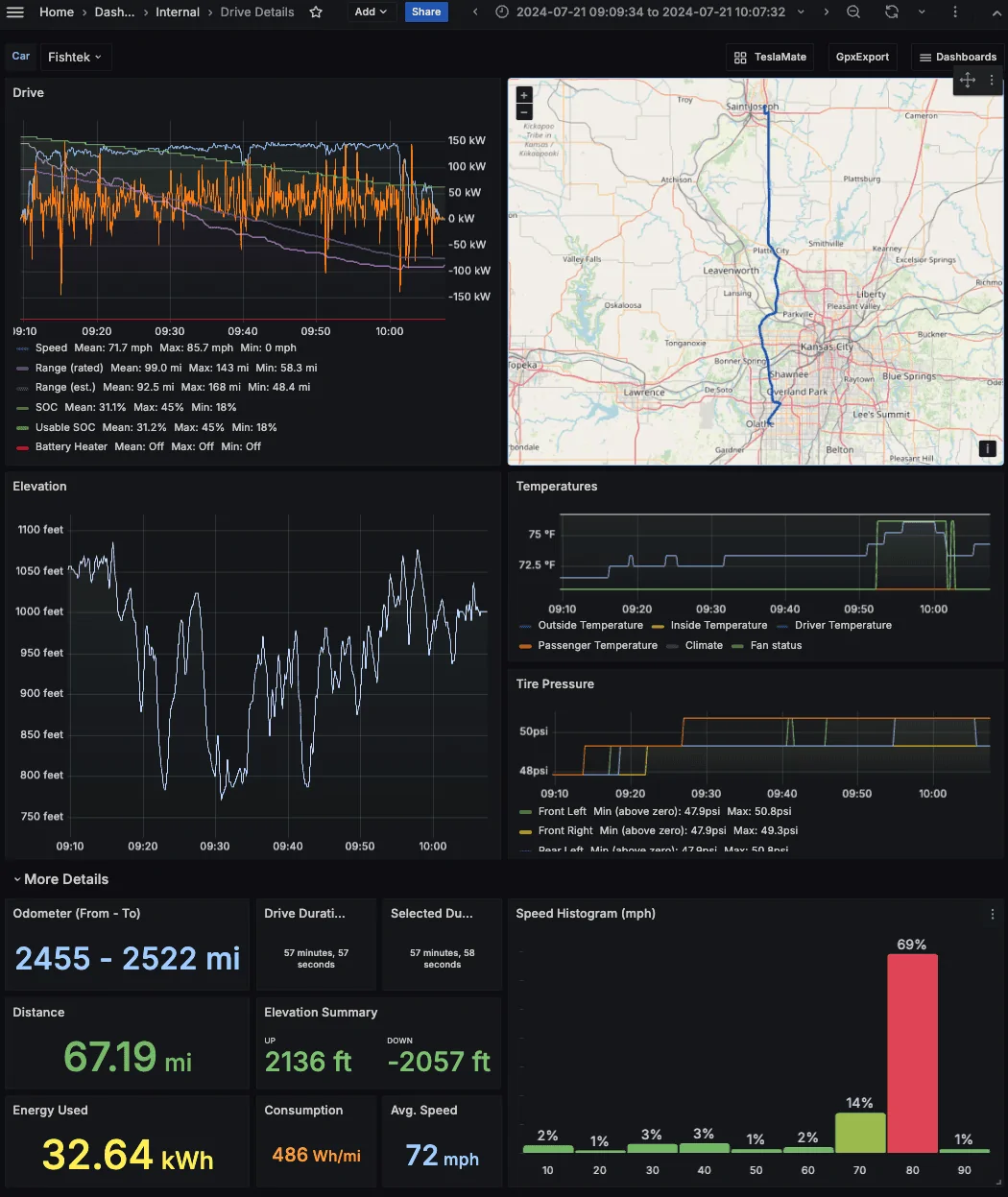Open the refresh interval dropdown
This screenshot has width=1008, height=1197.
[x=922, y=12]
